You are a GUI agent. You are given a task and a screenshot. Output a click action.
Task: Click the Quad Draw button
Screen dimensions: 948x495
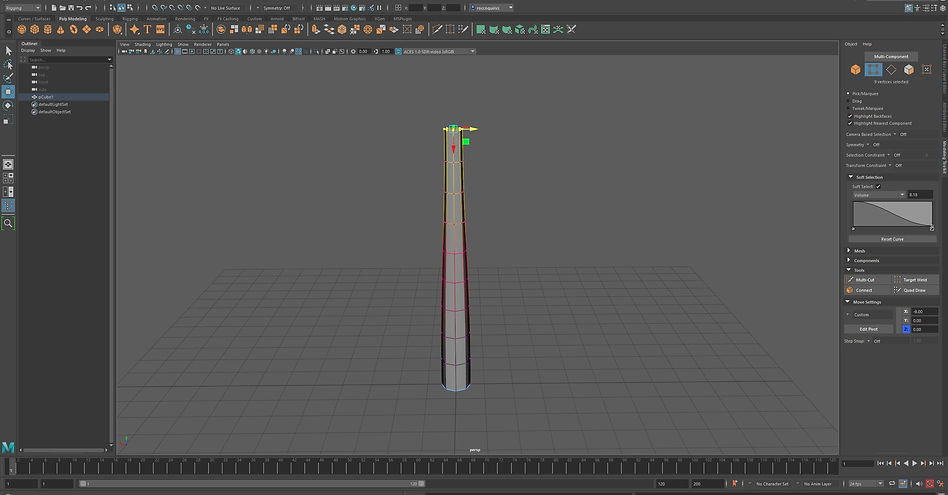point(915,290)
